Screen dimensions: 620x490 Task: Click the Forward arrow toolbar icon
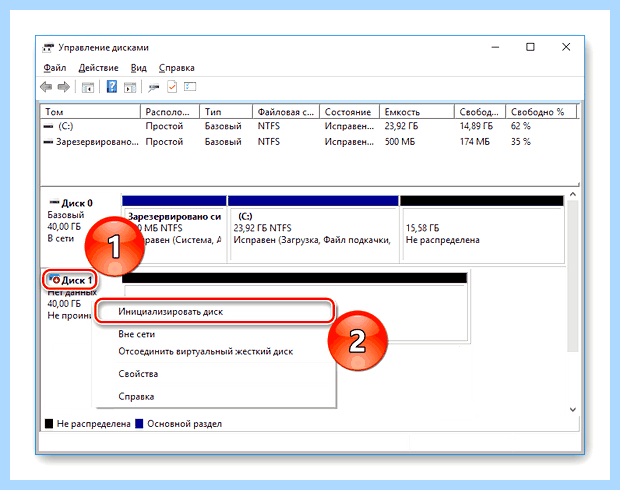64,87
